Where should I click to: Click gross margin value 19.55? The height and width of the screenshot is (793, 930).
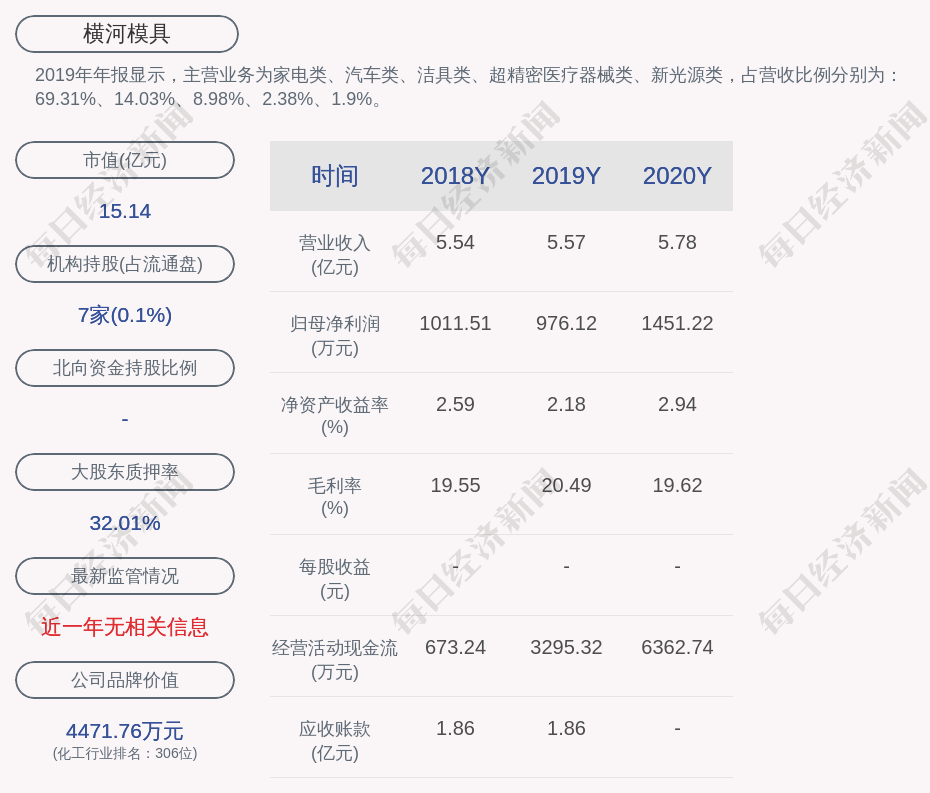click(455, 485)
